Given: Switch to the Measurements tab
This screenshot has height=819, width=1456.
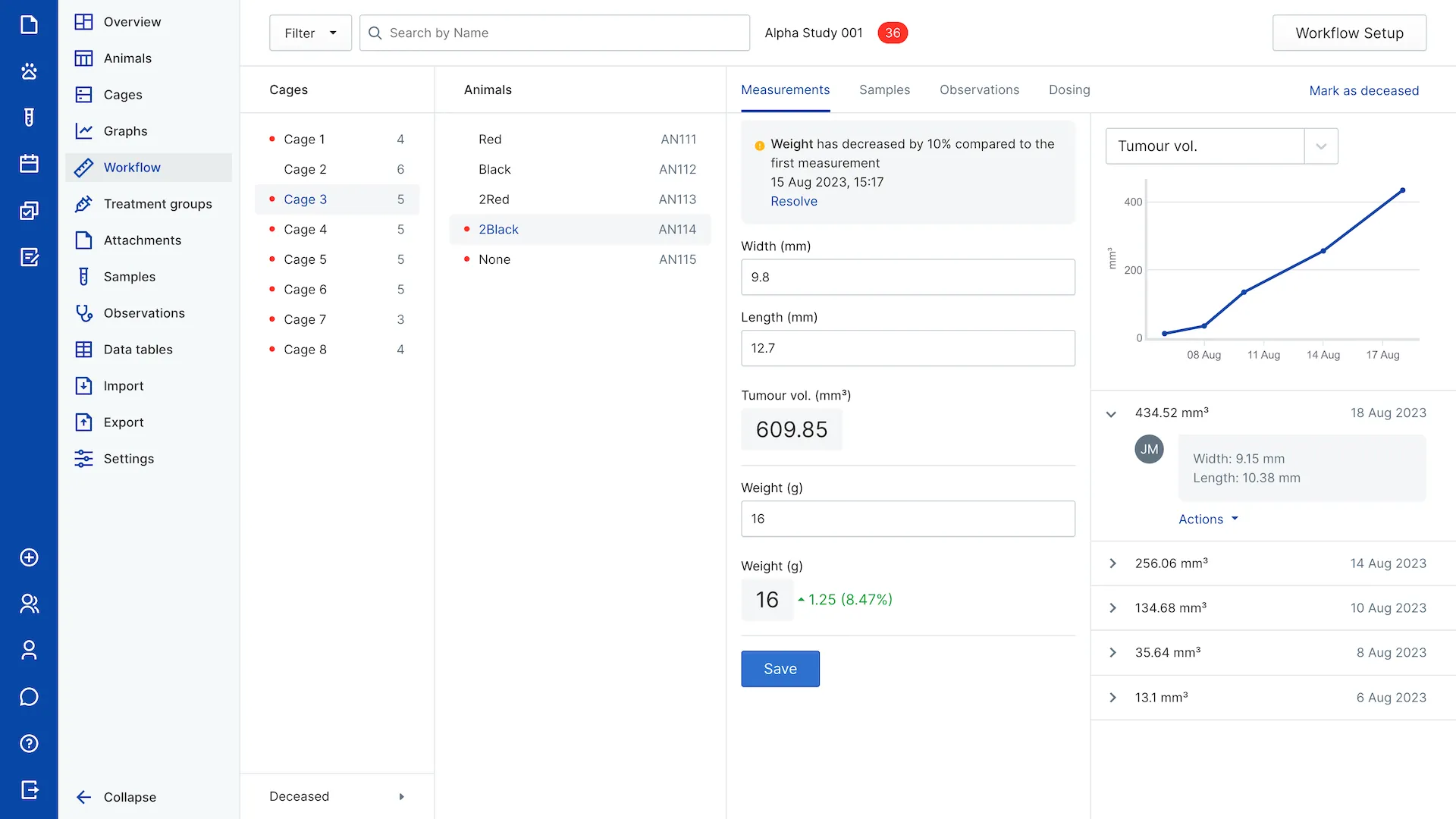Looking at the screenshot, I should pyautogui.click(x=785, y=89).
